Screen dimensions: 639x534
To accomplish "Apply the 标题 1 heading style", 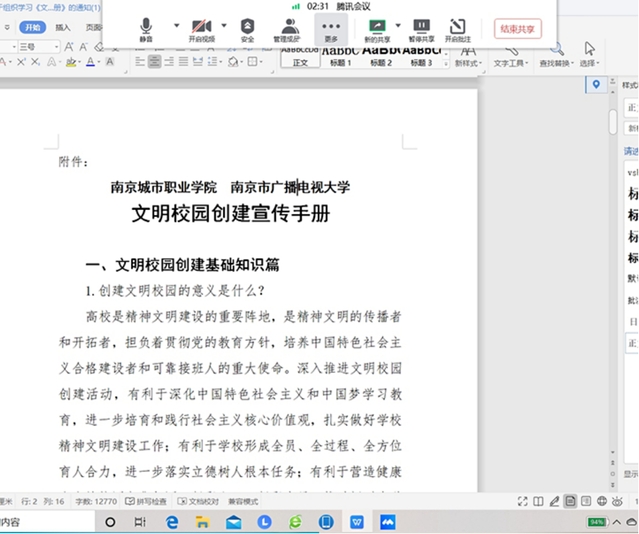I will pos(340,57).
